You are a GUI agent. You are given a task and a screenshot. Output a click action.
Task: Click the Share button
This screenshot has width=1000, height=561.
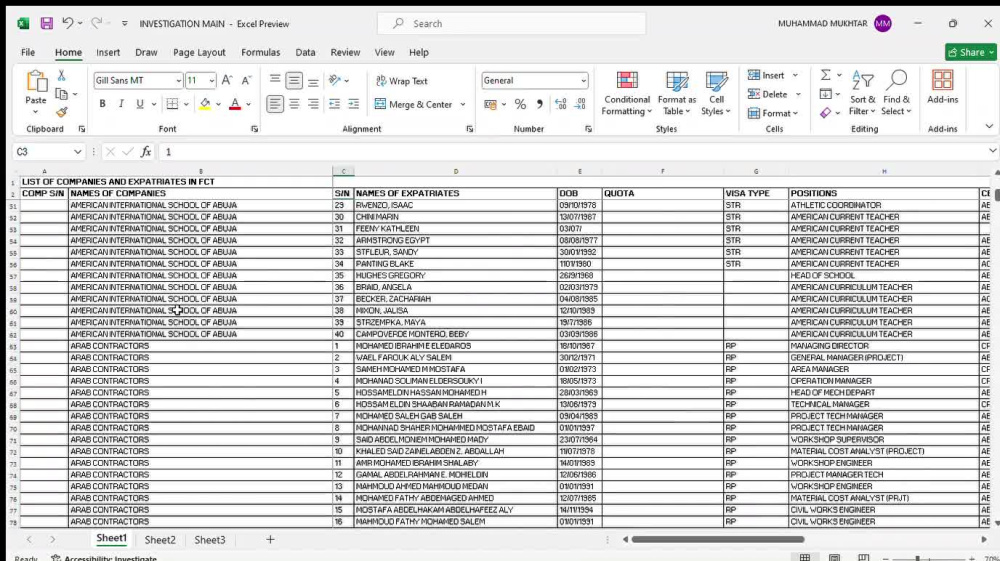coord(970,52)
